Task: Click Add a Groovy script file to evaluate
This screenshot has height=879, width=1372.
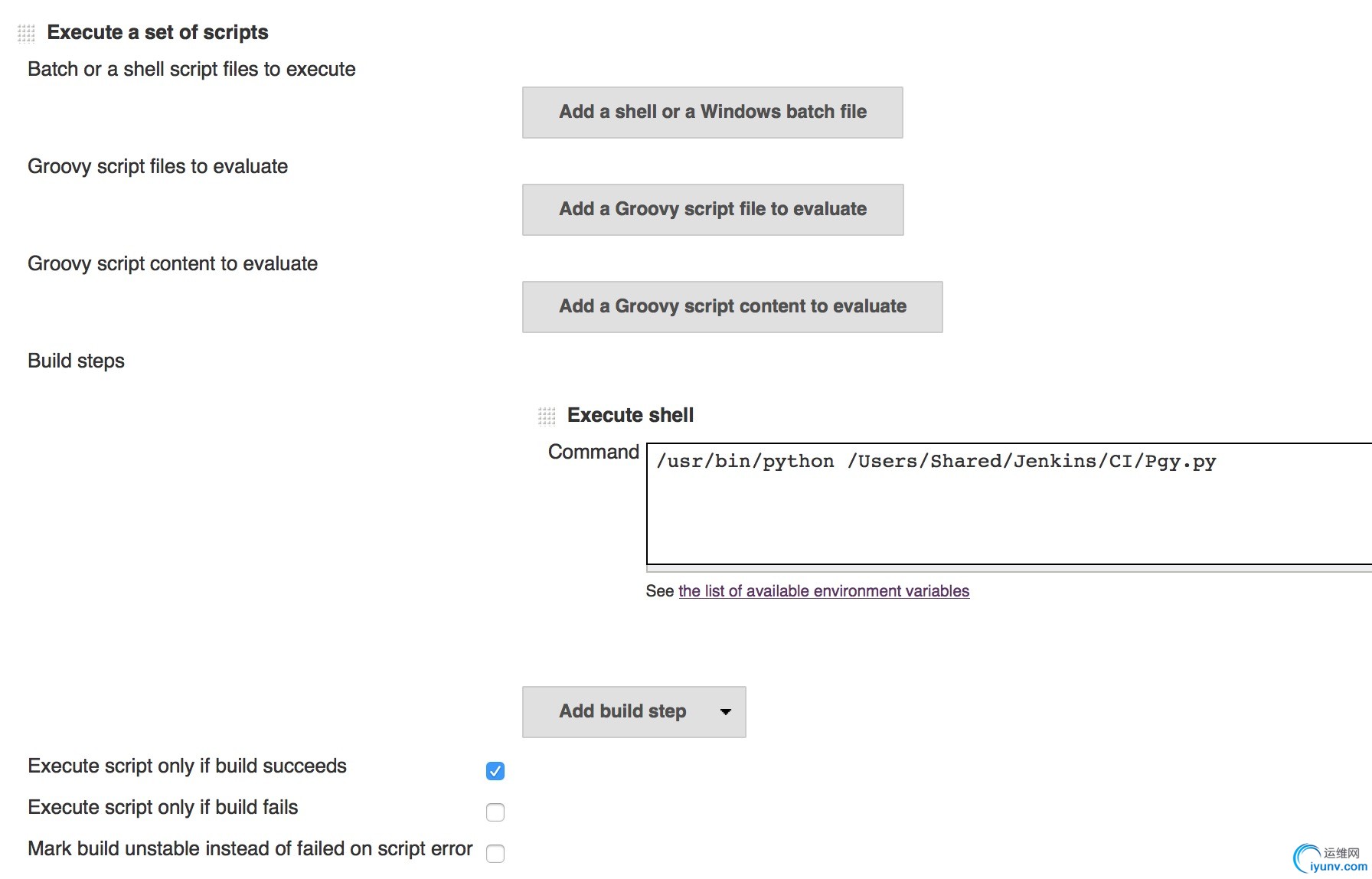Action: pyautogui.click(x=712, y=210)
